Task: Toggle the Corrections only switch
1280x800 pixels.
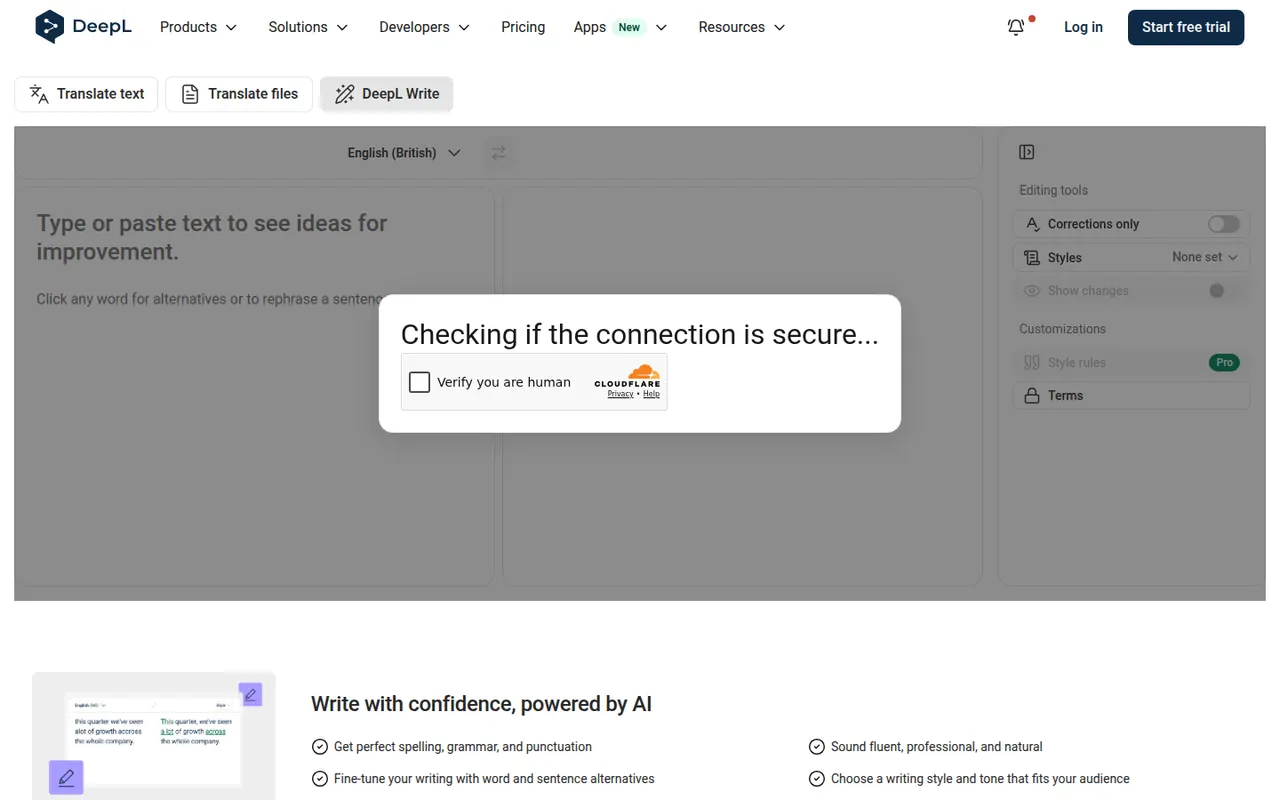Action: (x=1223, y=224)
